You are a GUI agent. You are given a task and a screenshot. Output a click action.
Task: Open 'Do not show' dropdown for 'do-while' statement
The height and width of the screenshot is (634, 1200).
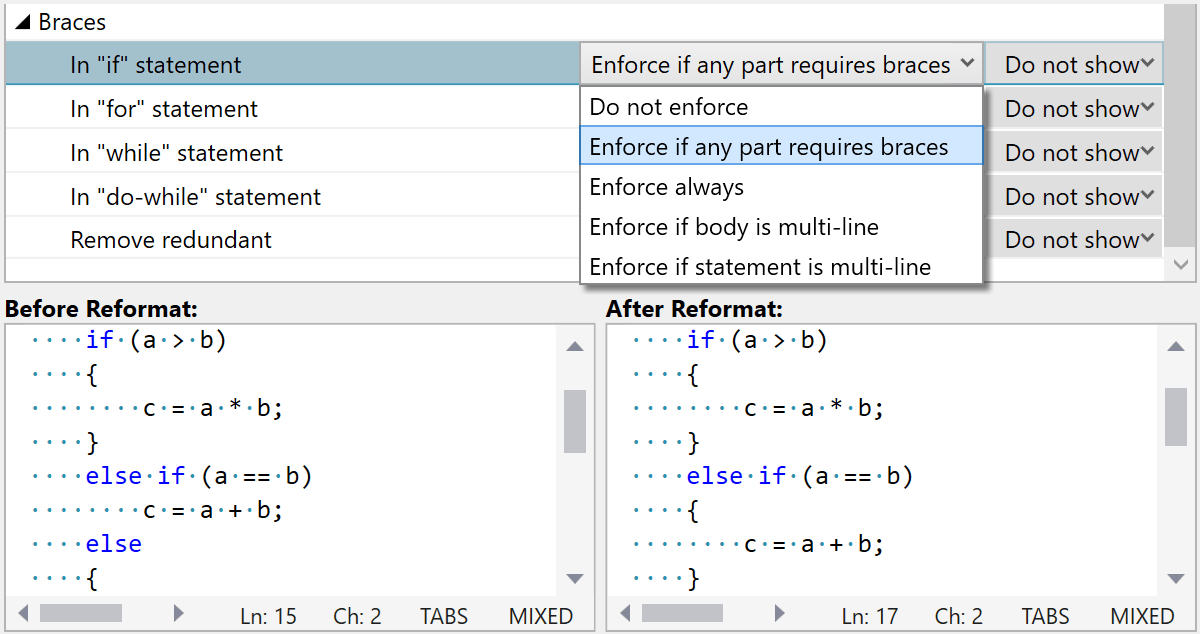(1074, 197)
